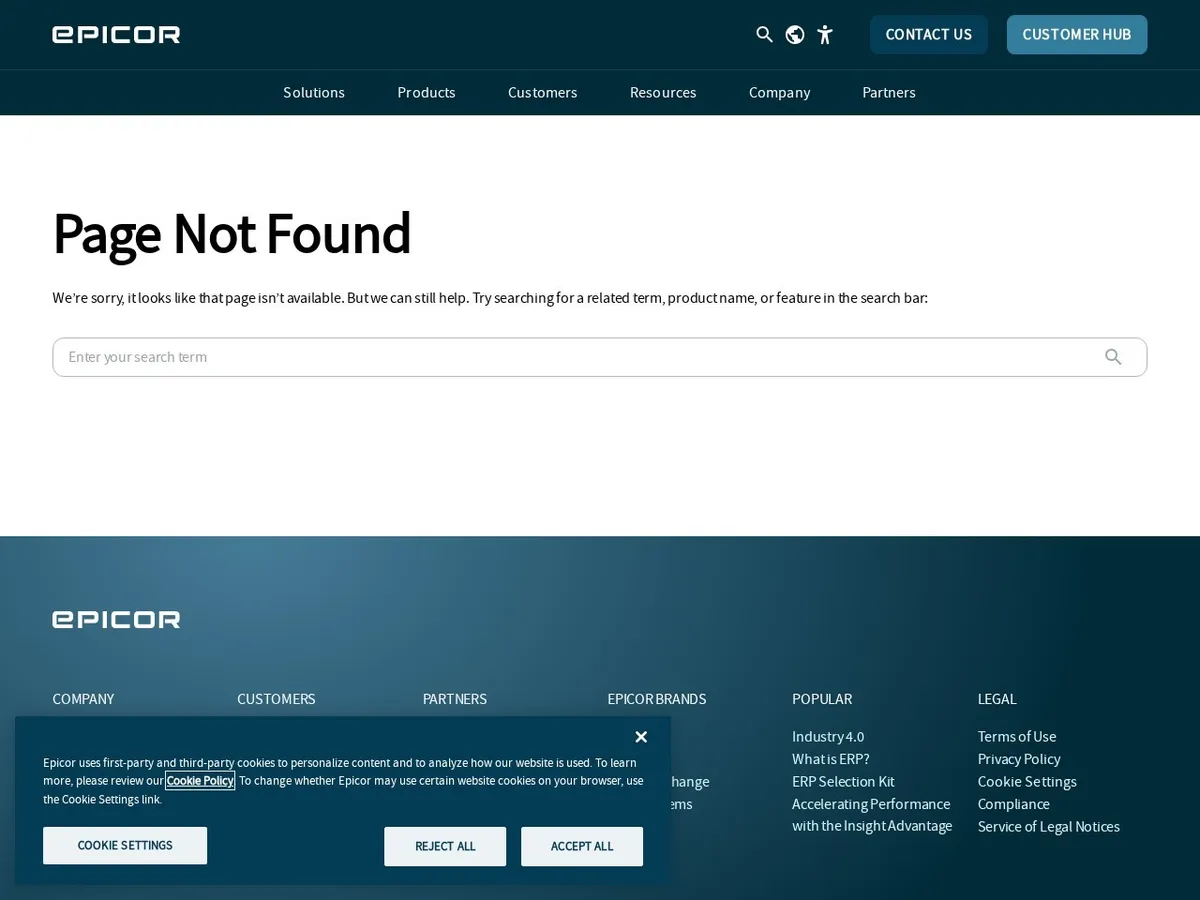Click the LEGAL footer heading
Image resolution: width=1200 pixels, height=900 pixels.
pos(997,699)
